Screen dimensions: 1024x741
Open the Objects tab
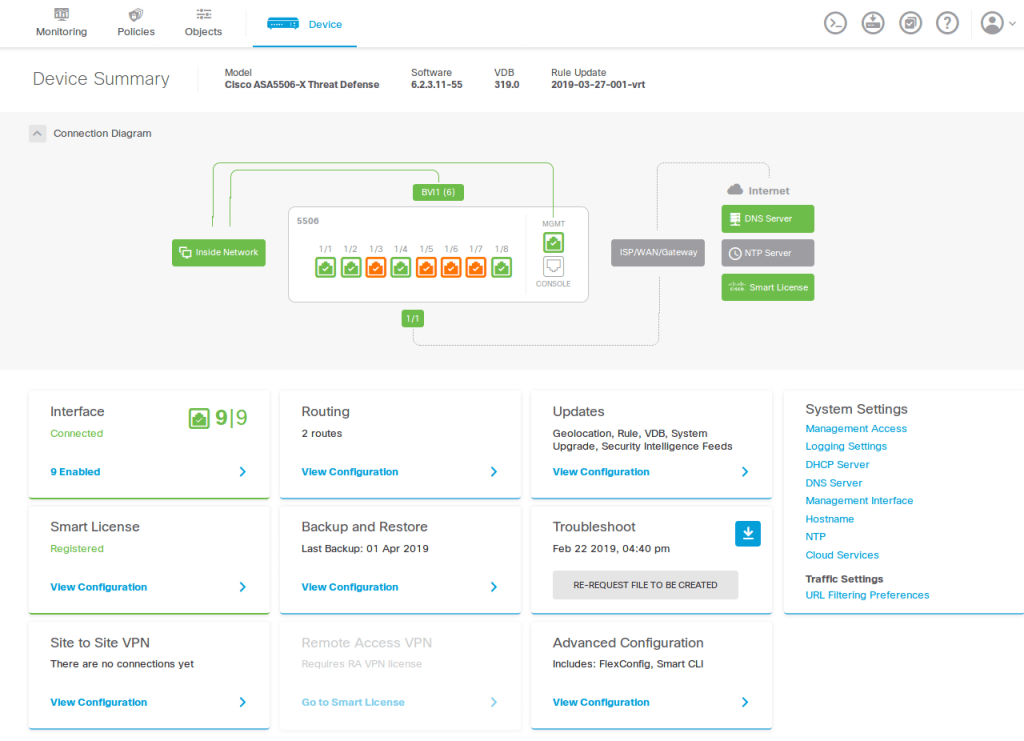pyautogui.click(x=203, y=23)
